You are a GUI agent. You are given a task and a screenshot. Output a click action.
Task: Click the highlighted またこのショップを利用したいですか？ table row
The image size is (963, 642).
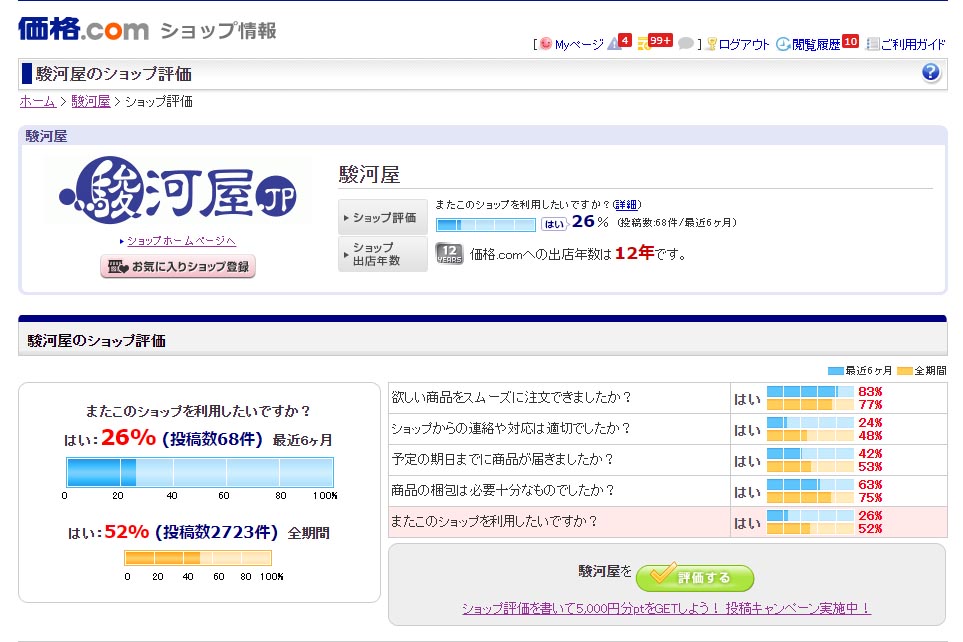668,522
